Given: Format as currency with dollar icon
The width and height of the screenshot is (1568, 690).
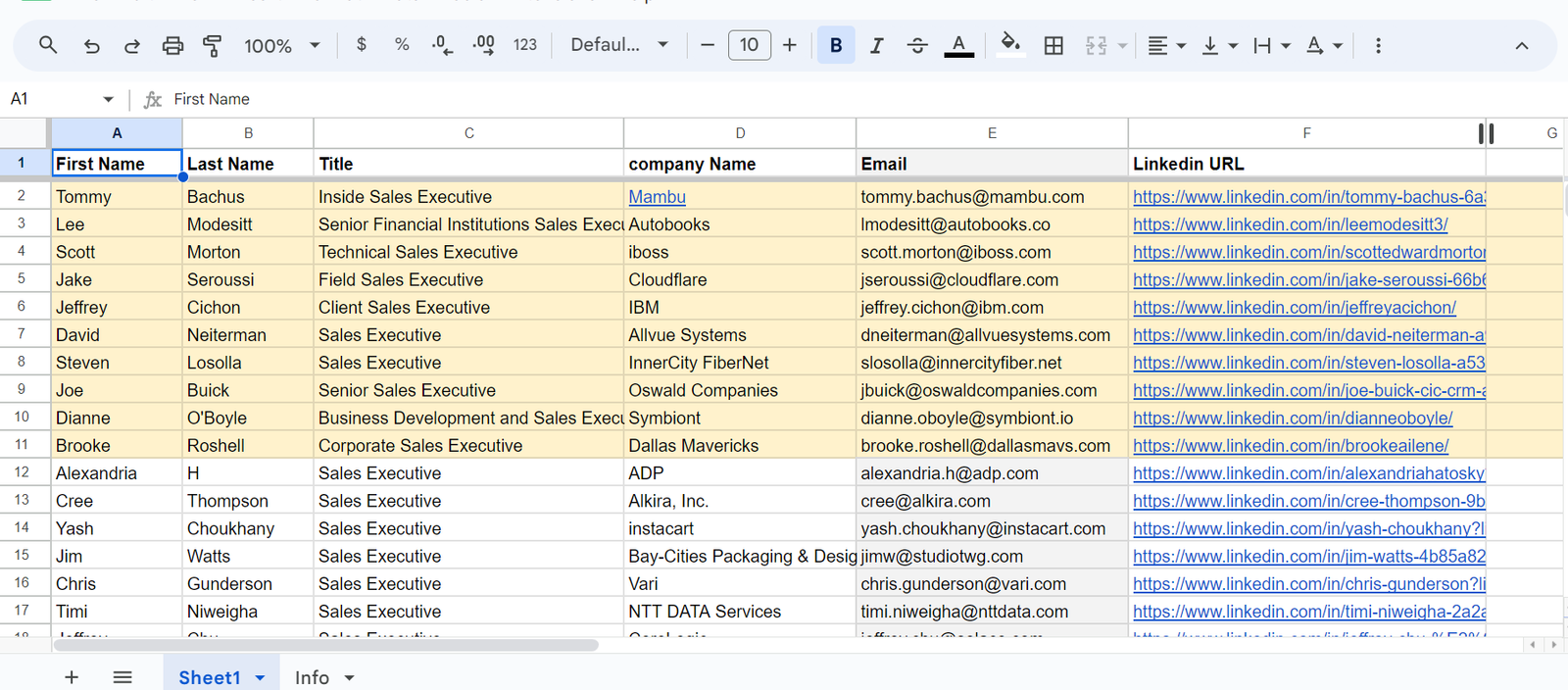Looking at the screenshot, I should click(362, 45).
